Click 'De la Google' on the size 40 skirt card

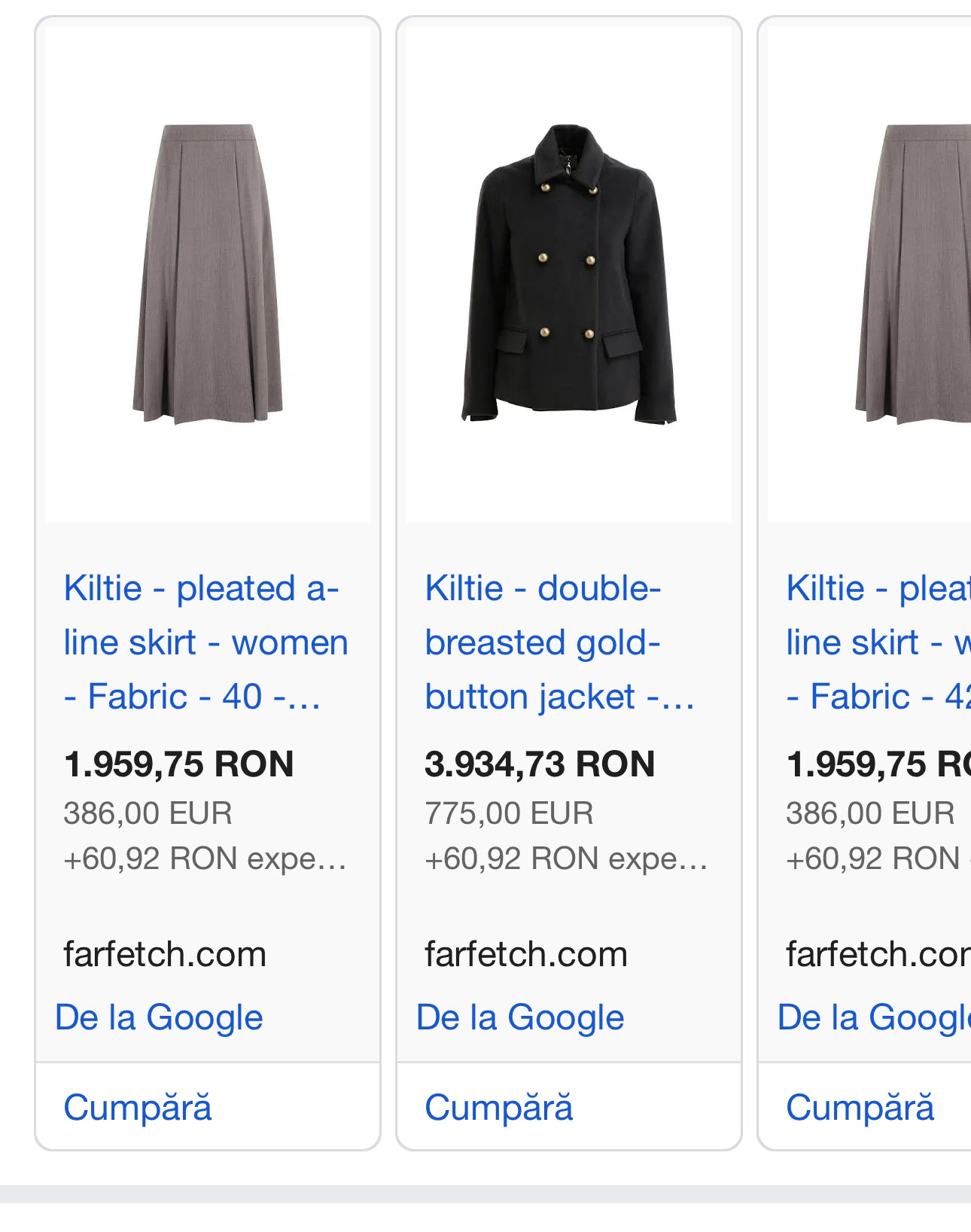[159, 1017]
